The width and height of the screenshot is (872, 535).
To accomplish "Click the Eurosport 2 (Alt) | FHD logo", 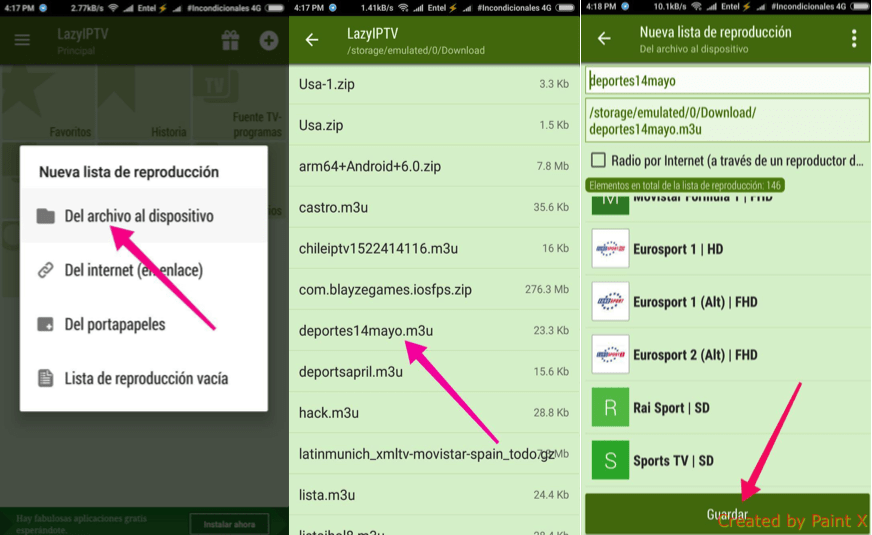I will pos(610,354).
